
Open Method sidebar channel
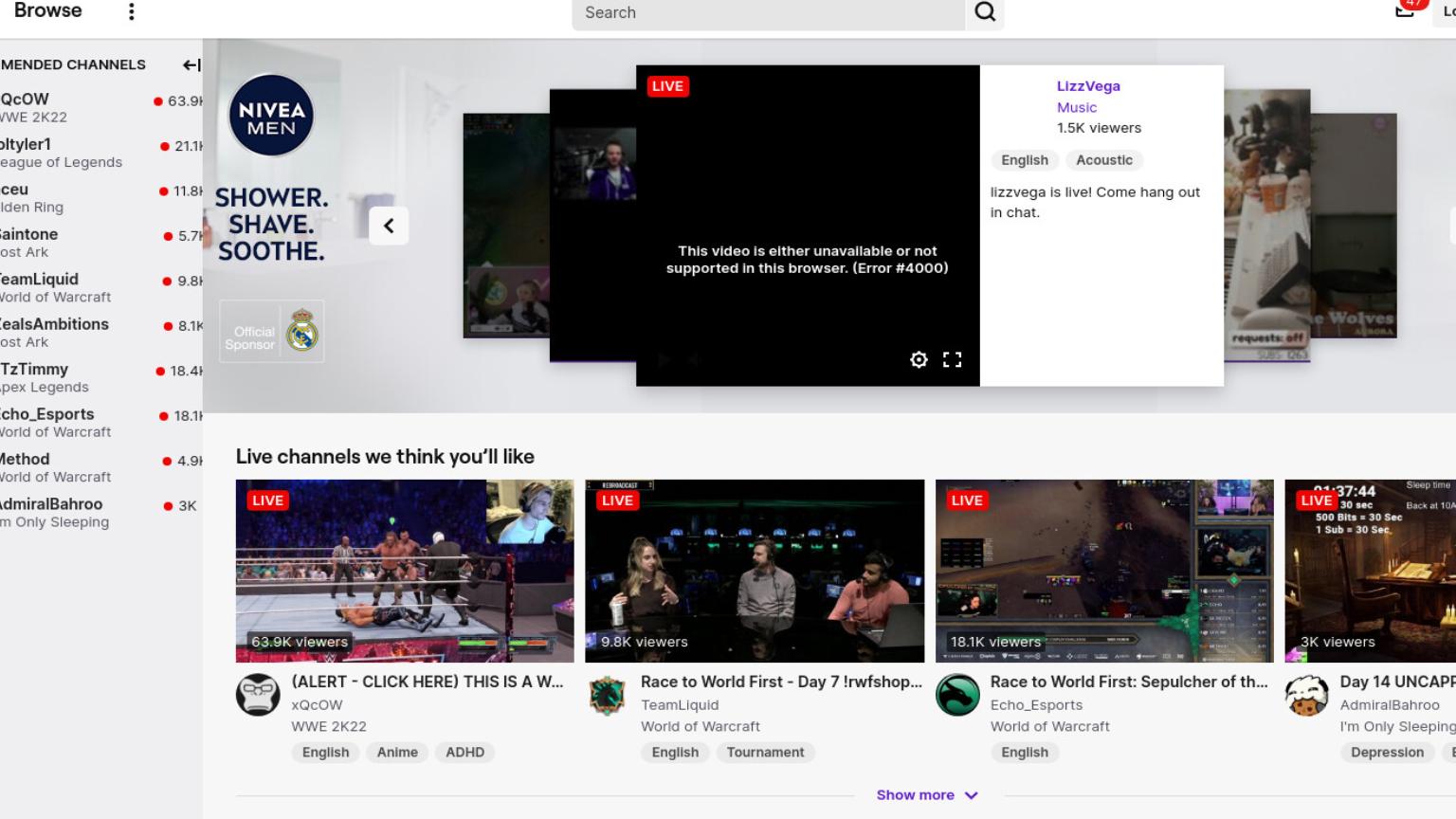tap(101, 467)
